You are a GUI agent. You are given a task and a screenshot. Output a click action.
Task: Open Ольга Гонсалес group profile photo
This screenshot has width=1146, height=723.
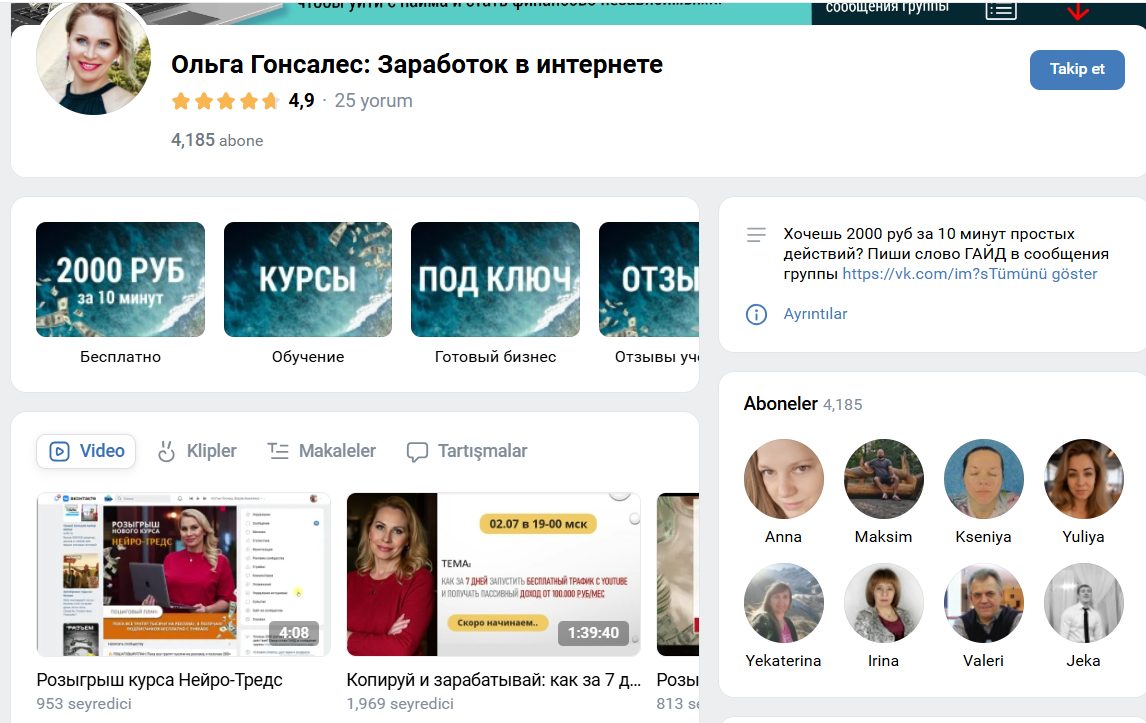[x=94, y=57]
